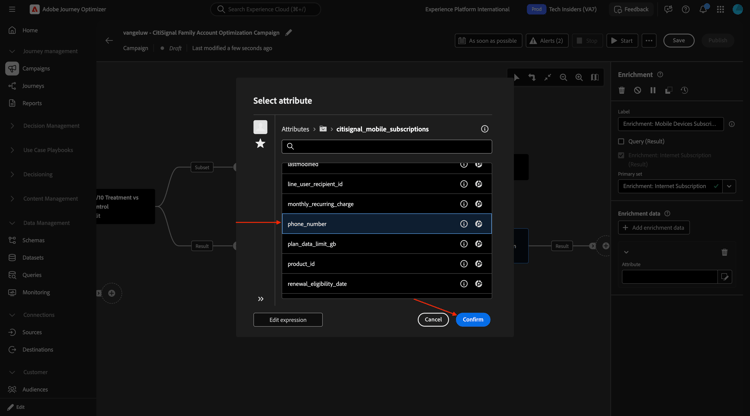Screen dimensions: 750x416
Task: Open the hamburger navigation menu
Action: point(12,9)
